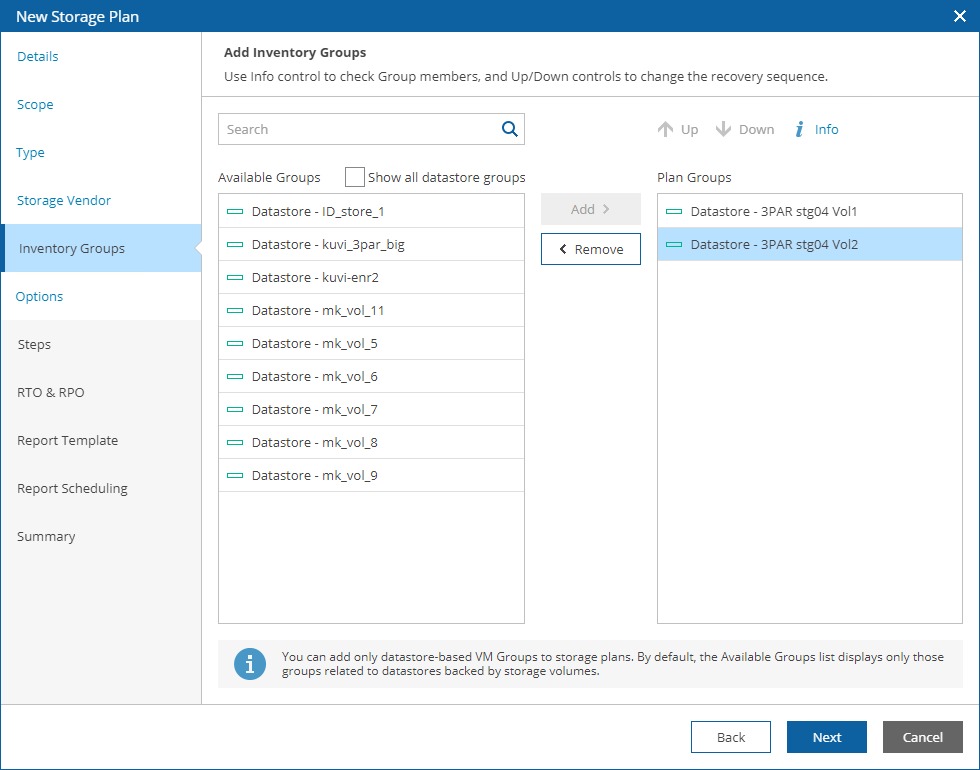Enable Show all datastore groups checkbox

click(x=355, y=177)
